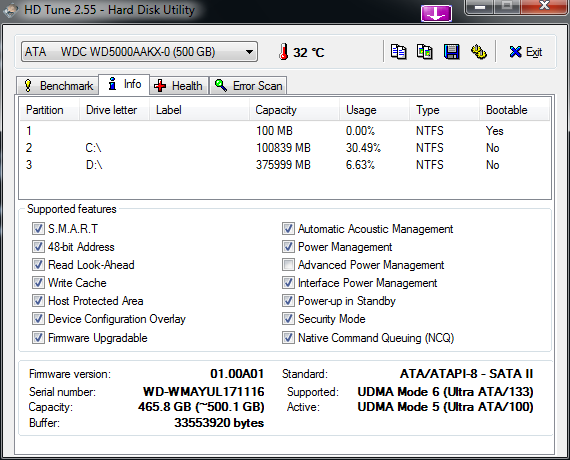The width and height of the screenshot is (570, 460).
Task: Toggle the Write Cache checkbox
Action: click(x=38, y=283)
